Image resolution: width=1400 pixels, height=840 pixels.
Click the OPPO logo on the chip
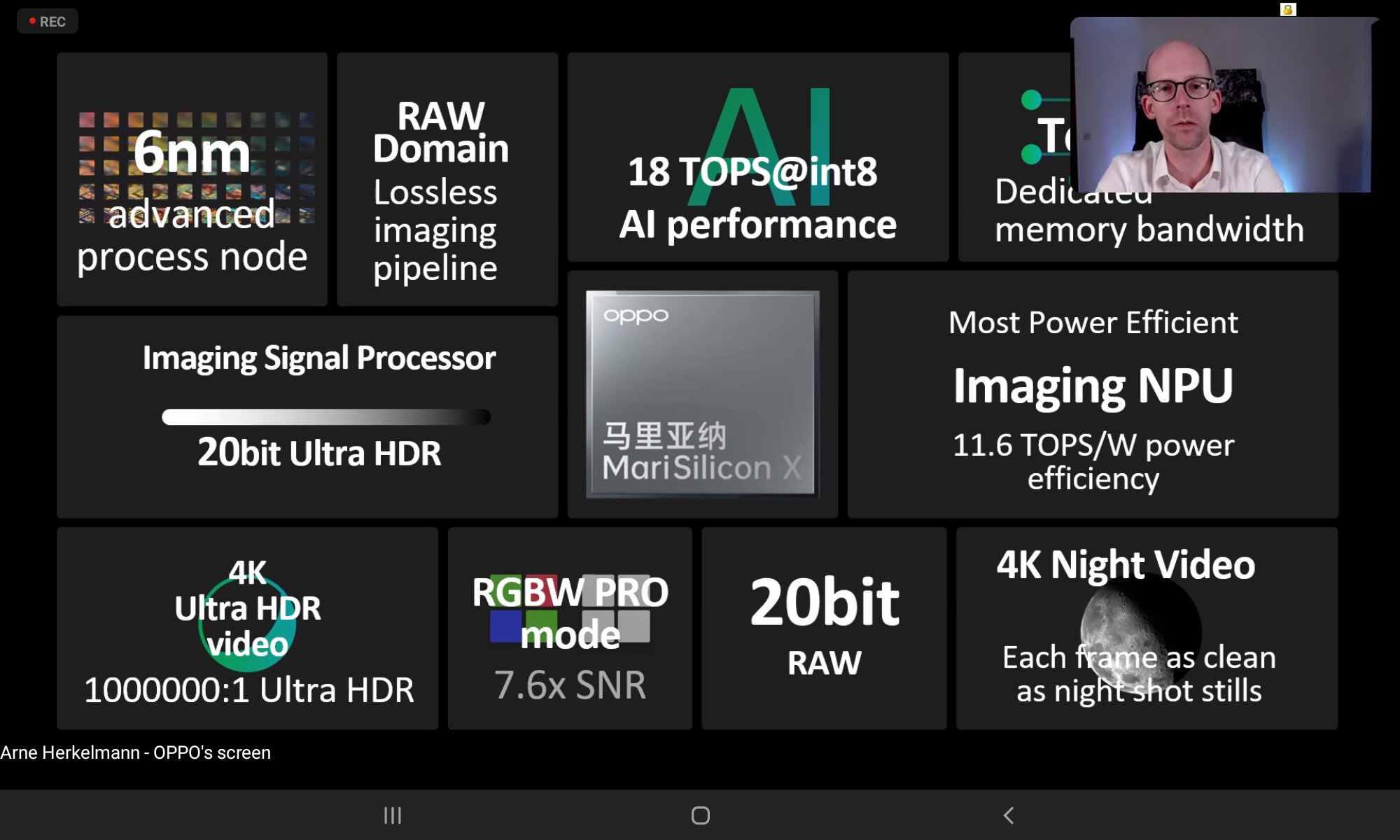click(636, 316)
